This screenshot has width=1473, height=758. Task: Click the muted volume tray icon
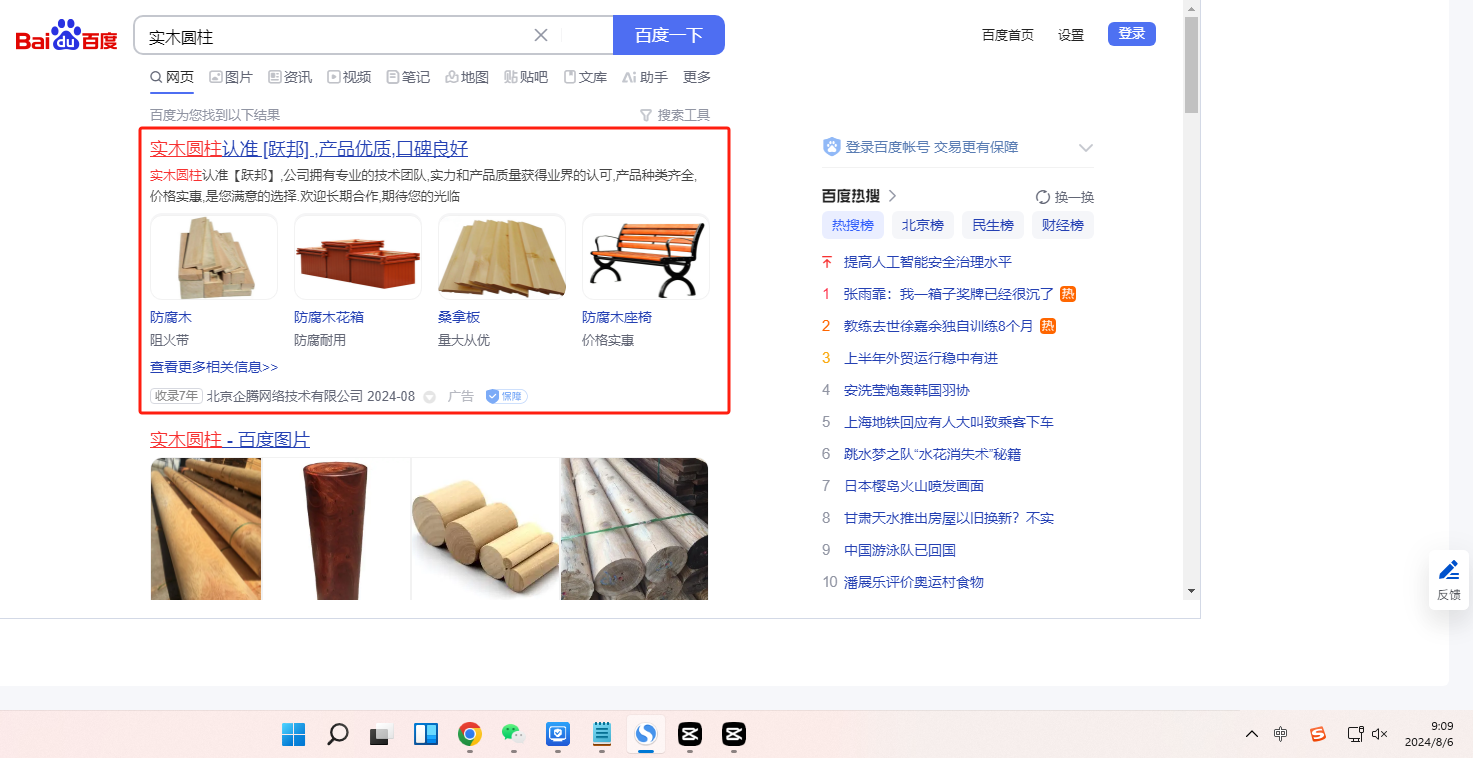(1380, 734)
